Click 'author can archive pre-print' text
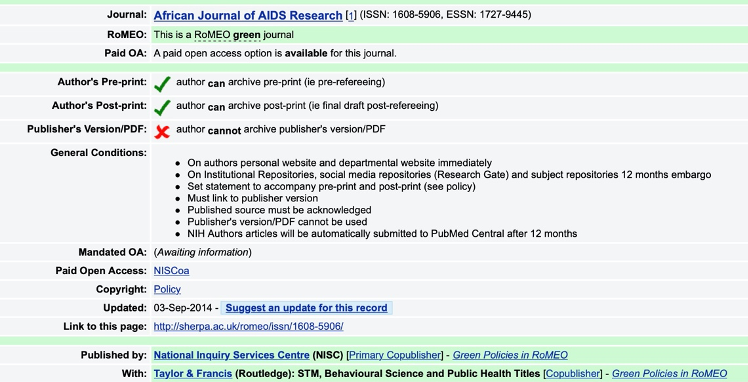Viewport: 748px width, 382px height. click(280, 83)
